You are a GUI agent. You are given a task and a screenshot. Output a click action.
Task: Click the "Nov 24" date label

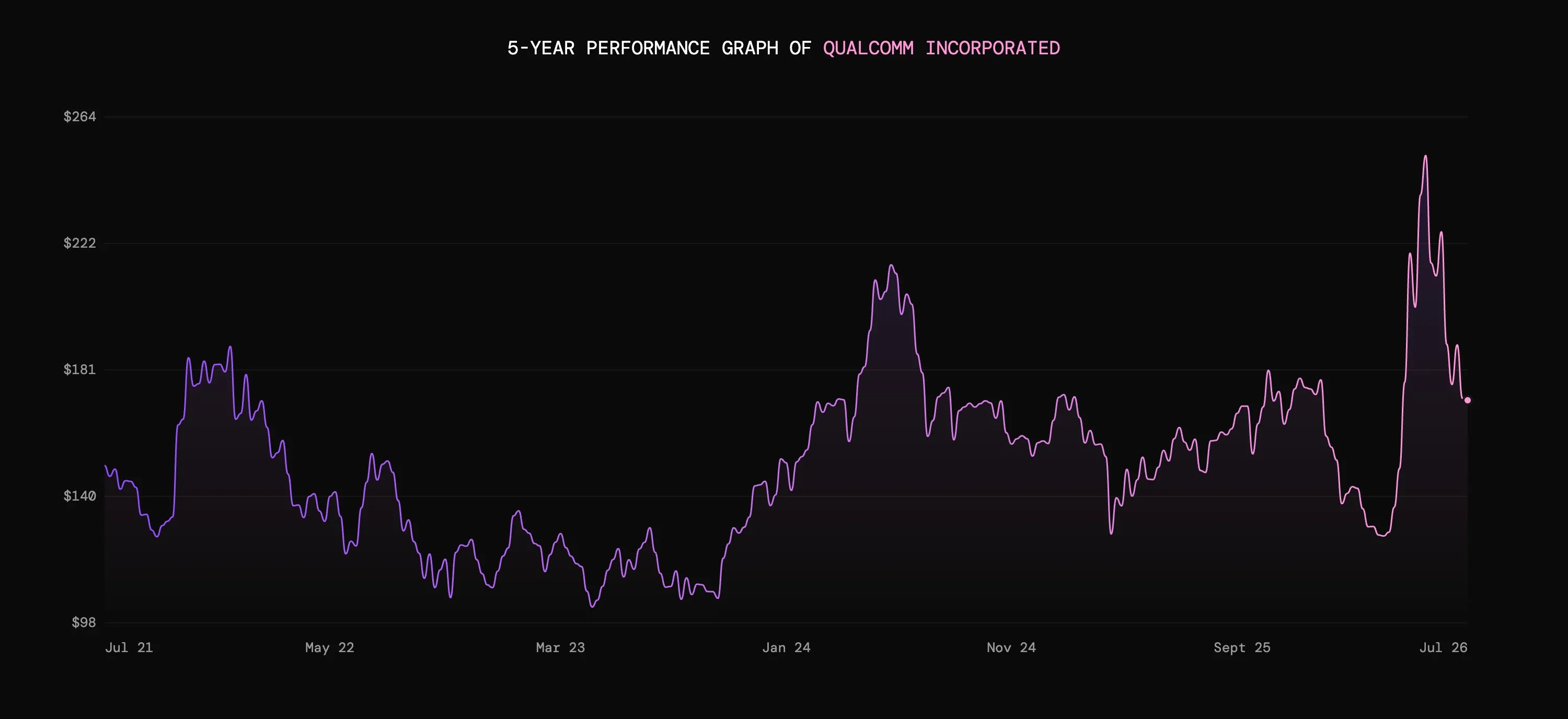[1011, 647]
